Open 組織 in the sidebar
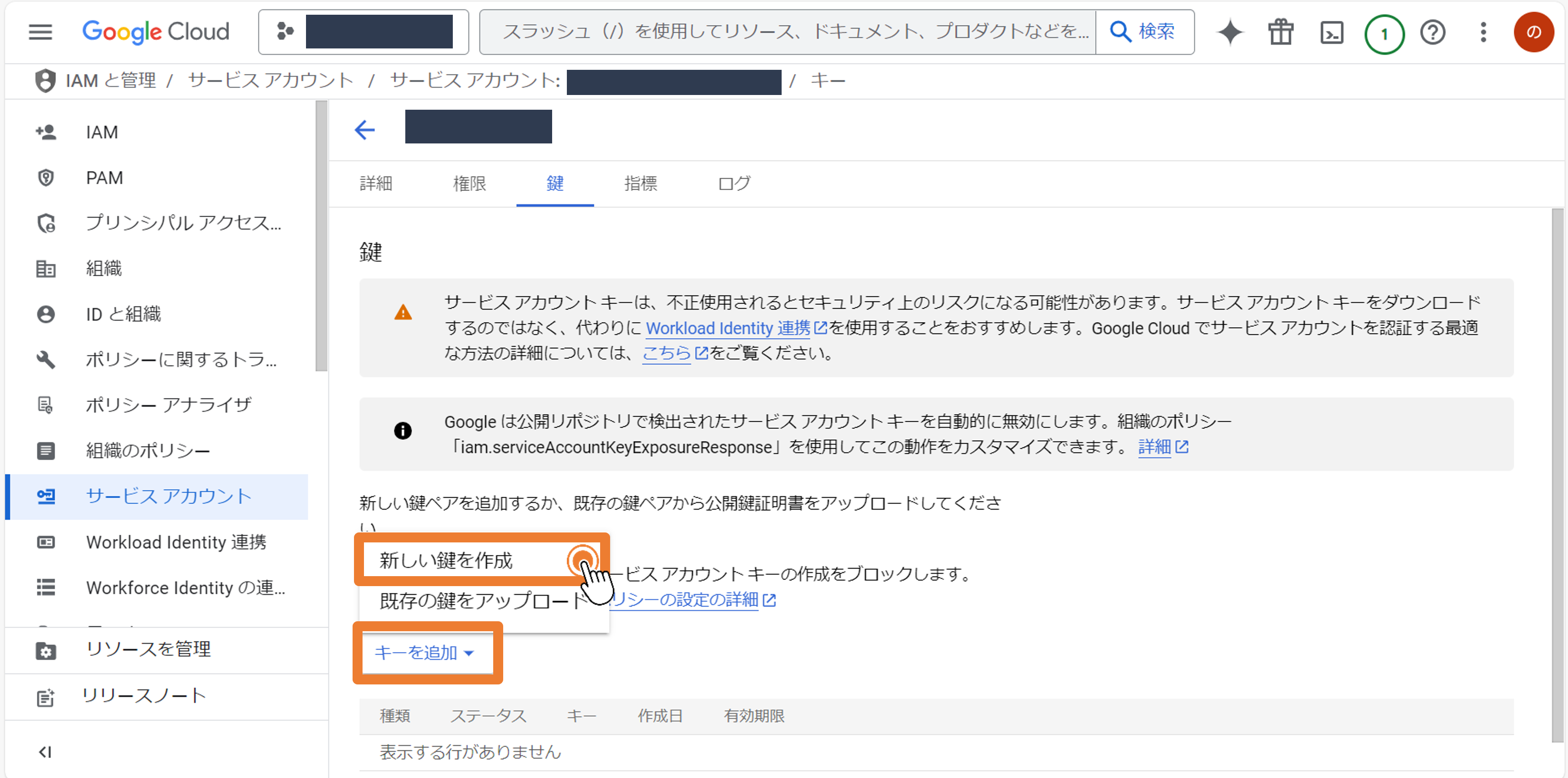Screen dimensions: 1568x778 tap(156, 268)
